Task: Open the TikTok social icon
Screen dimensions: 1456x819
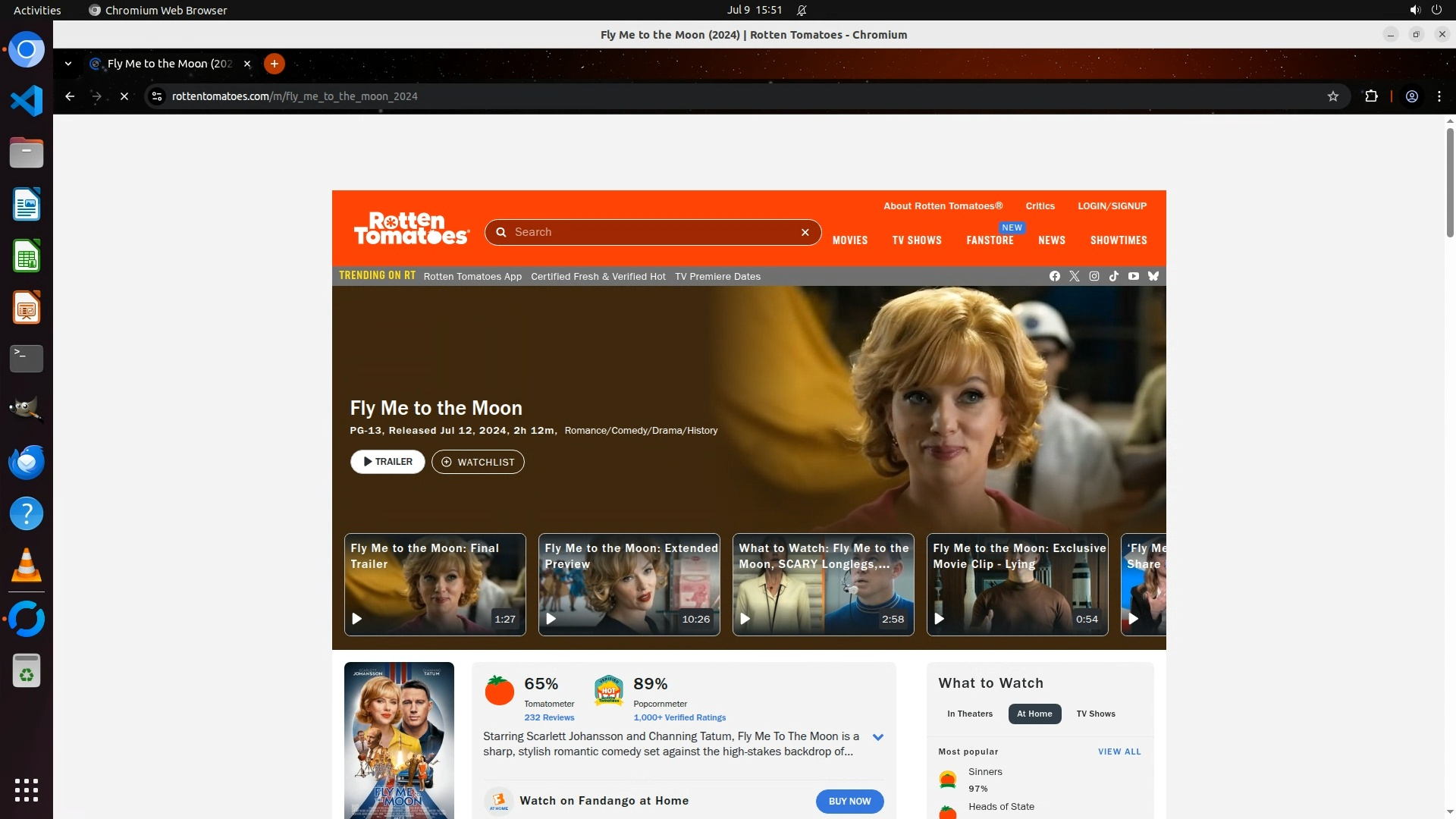Action: (1113, 276)
